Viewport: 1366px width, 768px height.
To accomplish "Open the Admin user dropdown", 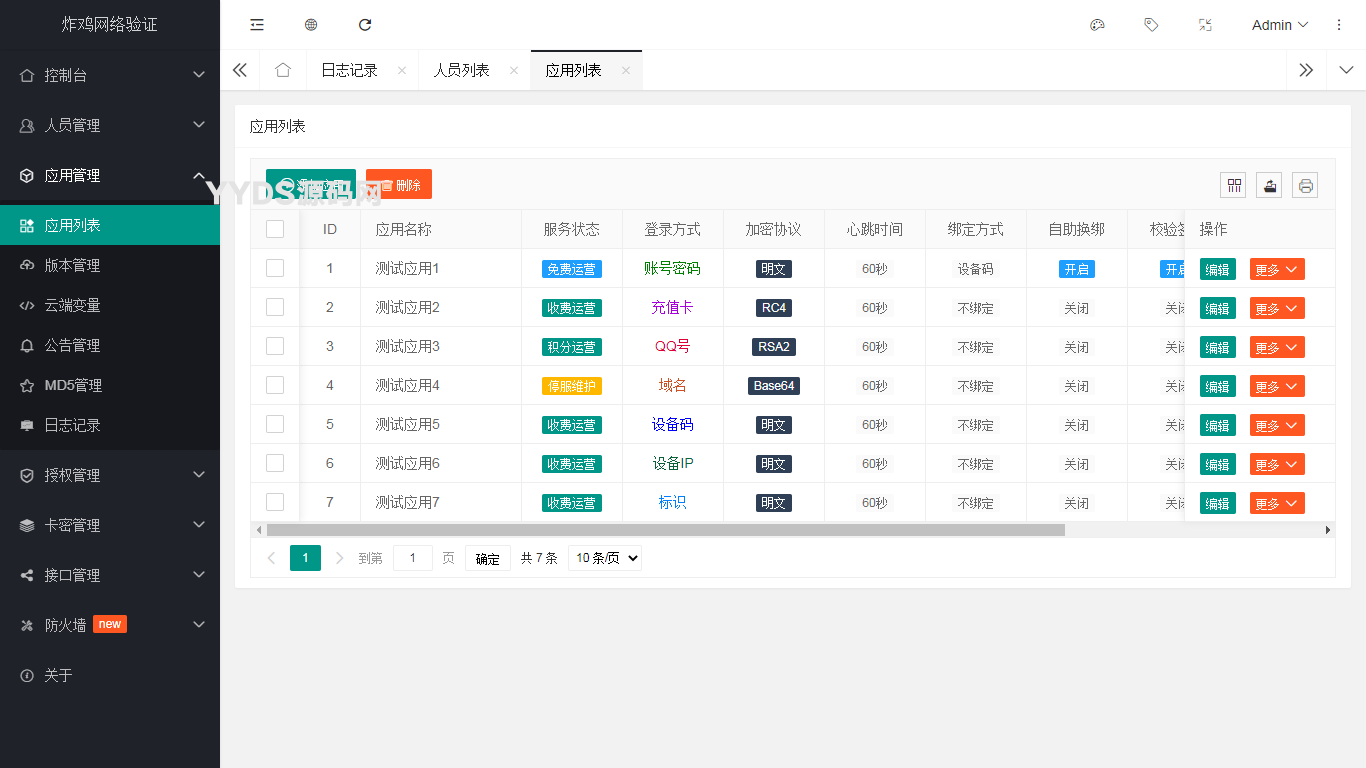I will (1279, 25).
